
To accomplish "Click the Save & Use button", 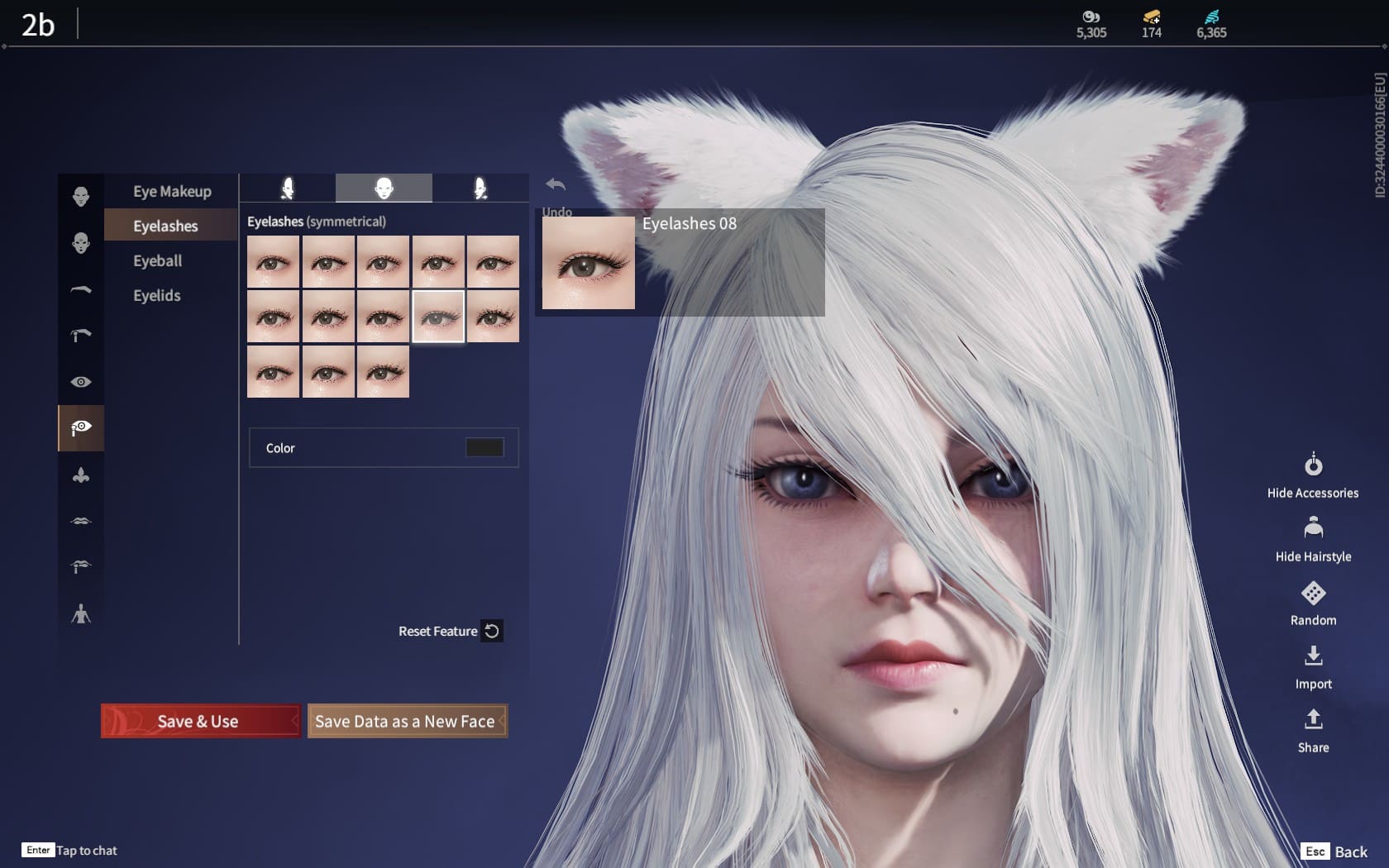I will click(x=200, y=721).
